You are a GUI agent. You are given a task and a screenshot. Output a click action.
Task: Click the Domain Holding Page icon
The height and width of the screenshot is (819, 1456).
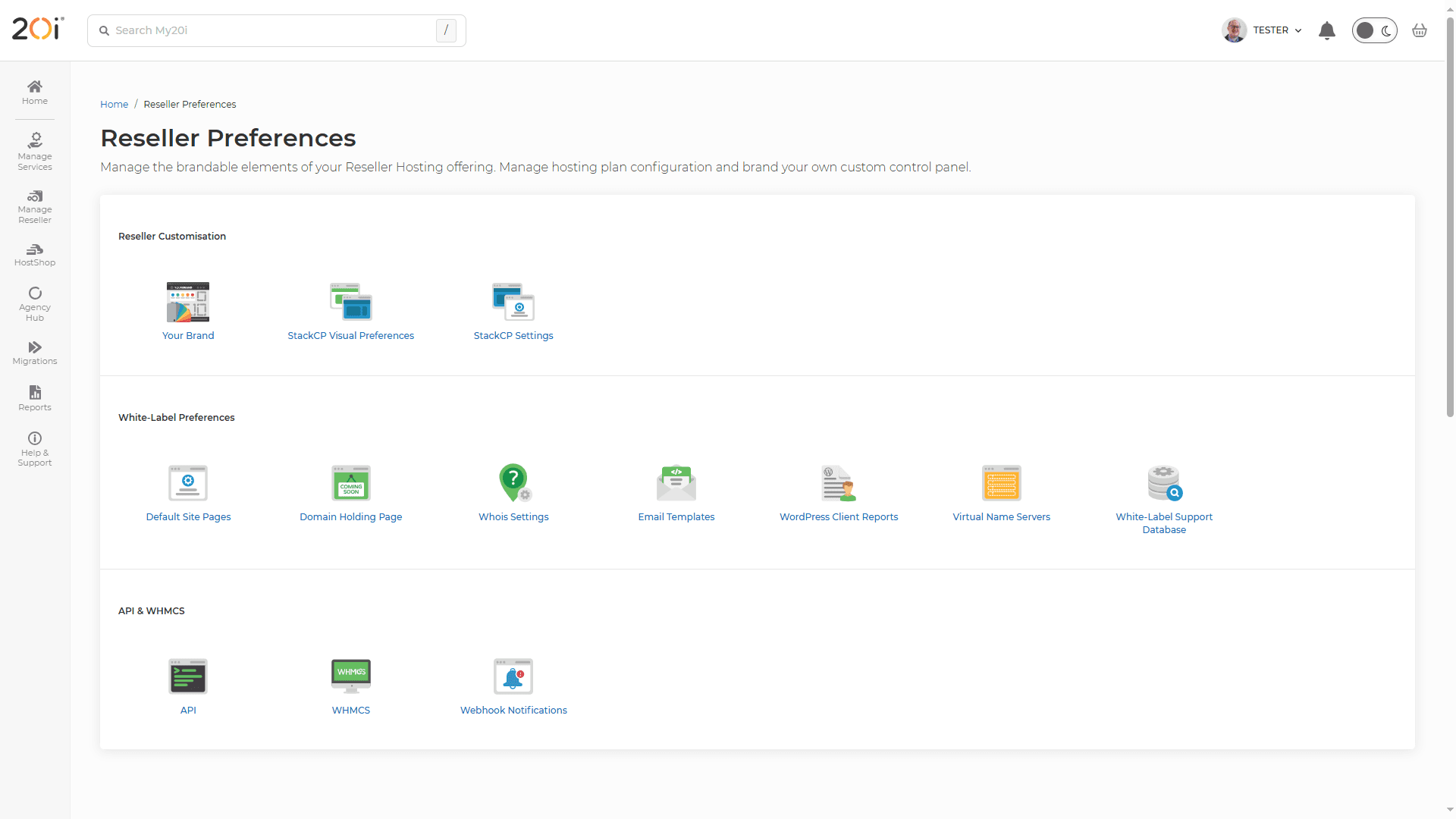click(351, 483)
